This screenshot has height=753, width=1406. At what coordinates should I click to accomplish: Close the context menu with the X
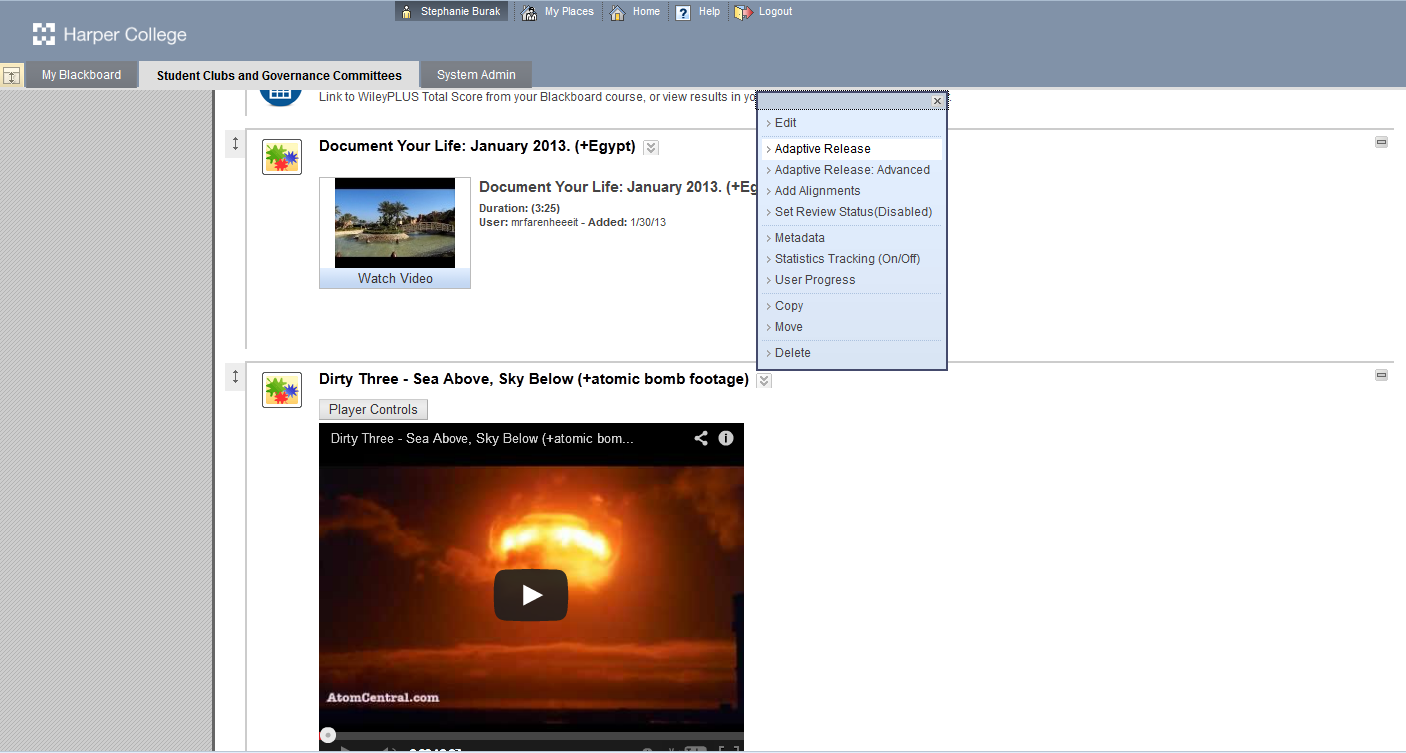(x=937, y=101)
